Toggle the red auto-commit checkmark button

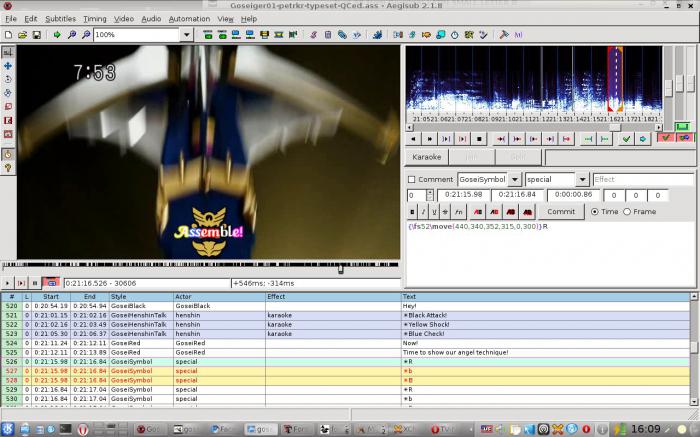coord(666,138)
